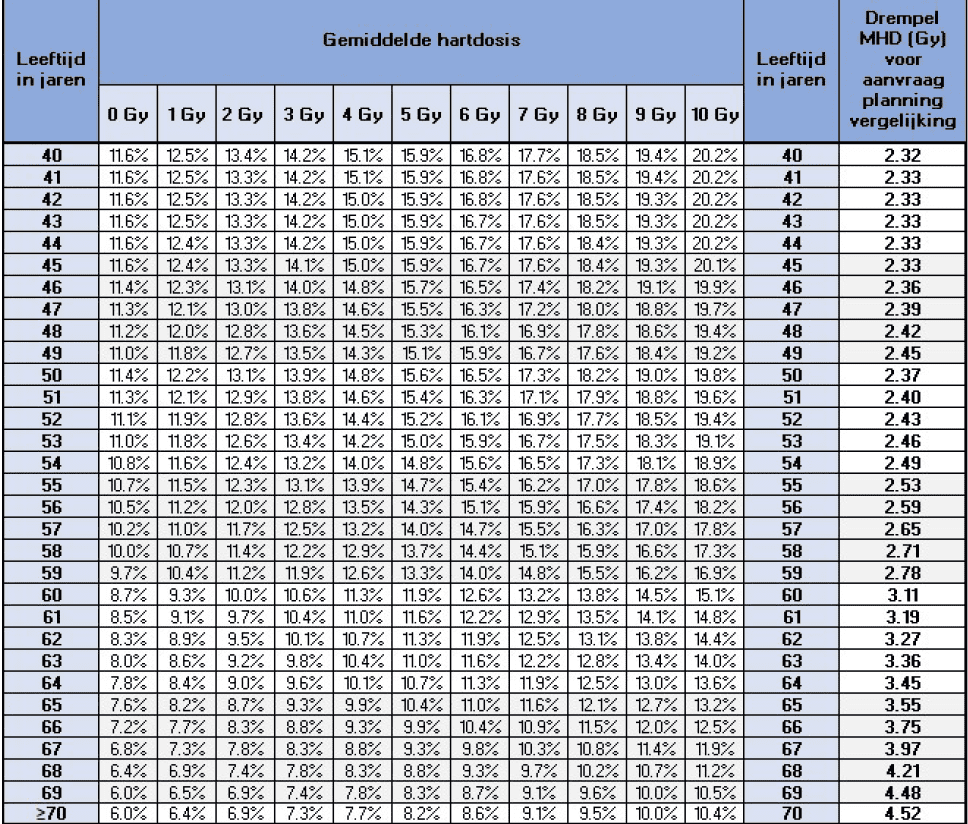Viewport: 968px width, 824px height.
Task: Select 15.6% in age 50 row, 5 Gy
Action: pyautogui.click(x=421, y=375)
